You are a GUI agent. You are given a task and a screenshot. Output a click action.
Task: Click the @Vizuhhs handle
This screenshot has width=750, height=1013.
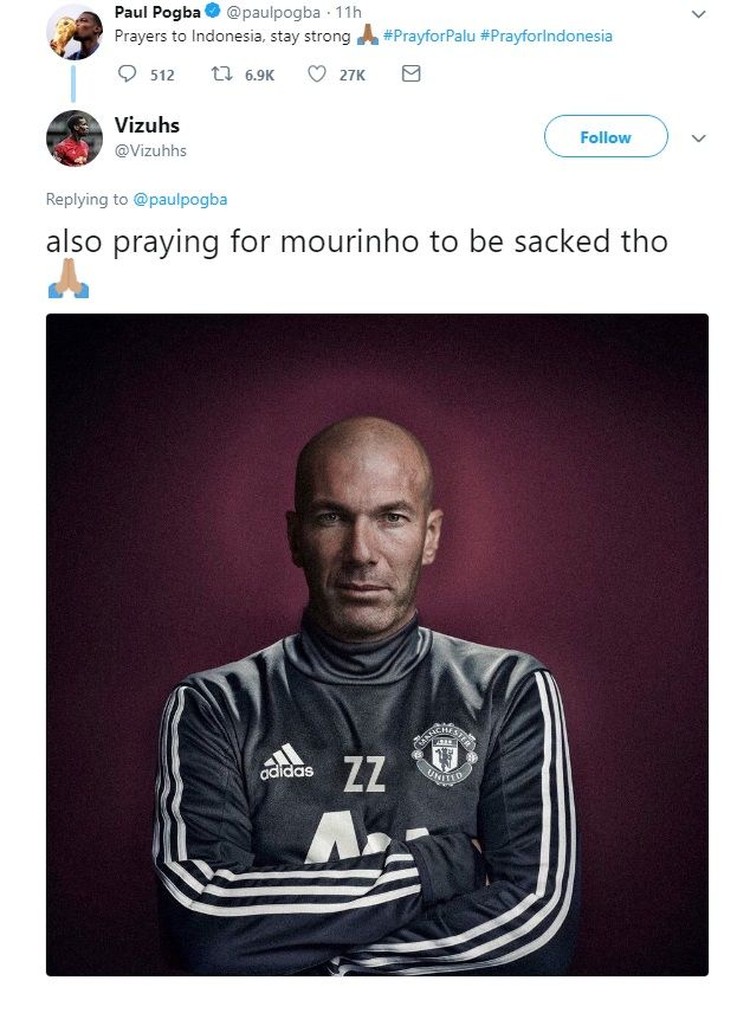coord(151,151)
